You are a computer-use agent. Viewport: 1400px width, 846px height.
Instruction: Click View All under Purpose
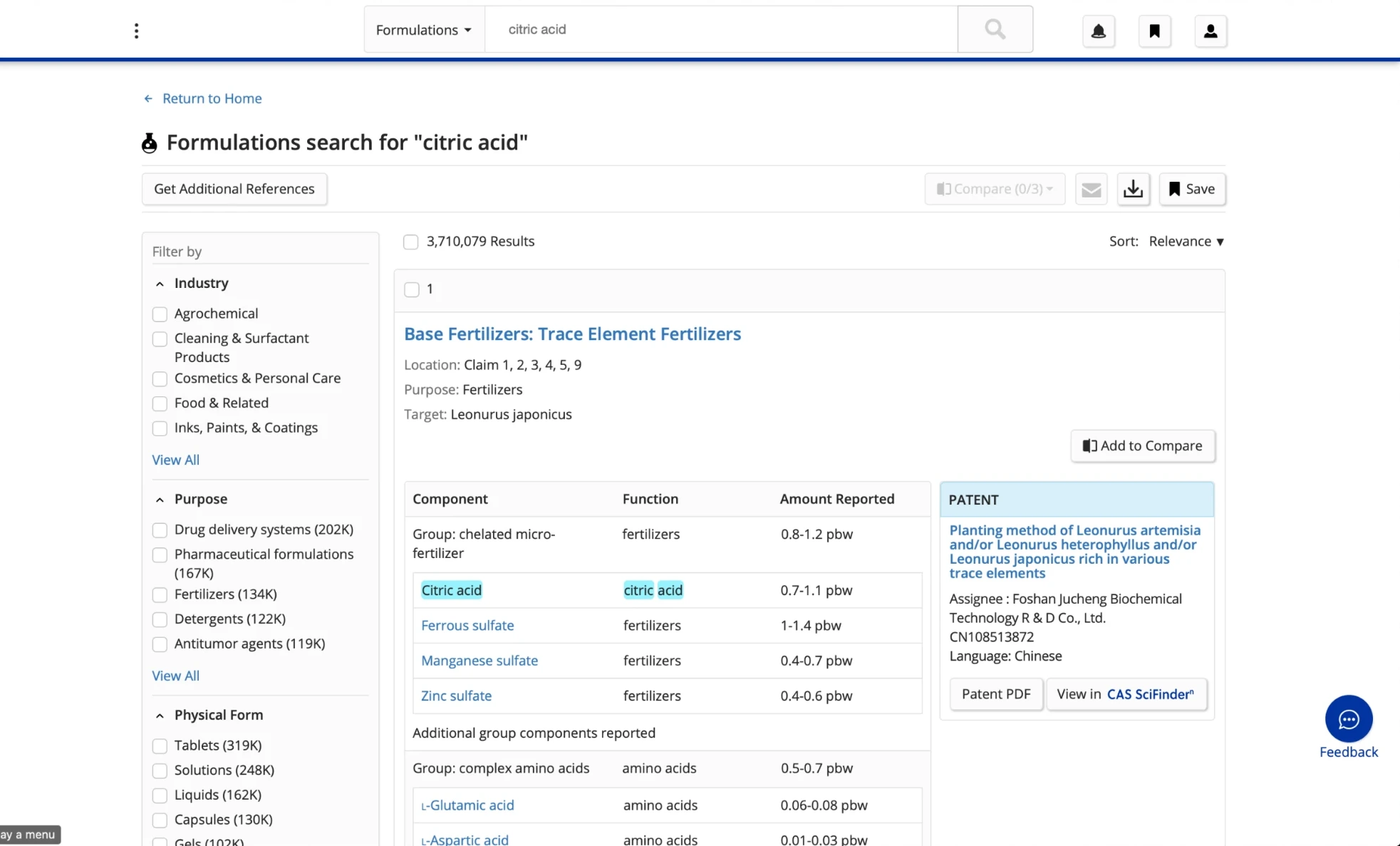[175, 676]
